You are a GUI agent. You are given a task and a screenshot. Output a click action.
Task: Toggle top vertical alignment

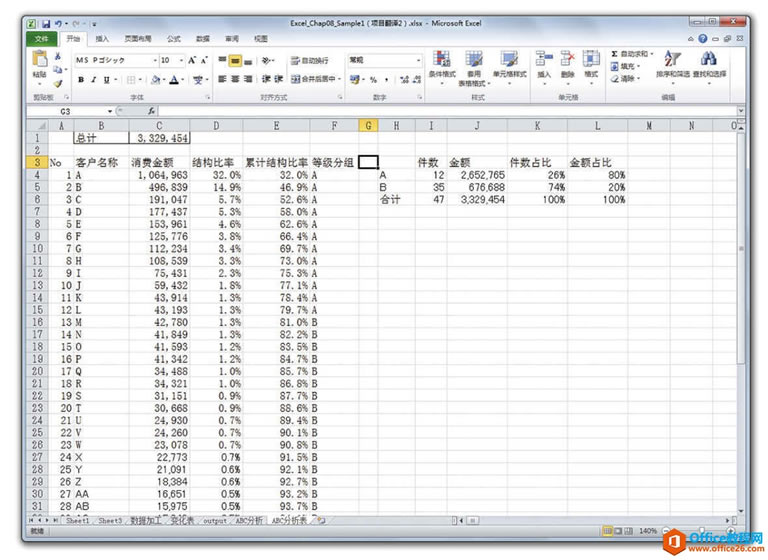point(222,60)
